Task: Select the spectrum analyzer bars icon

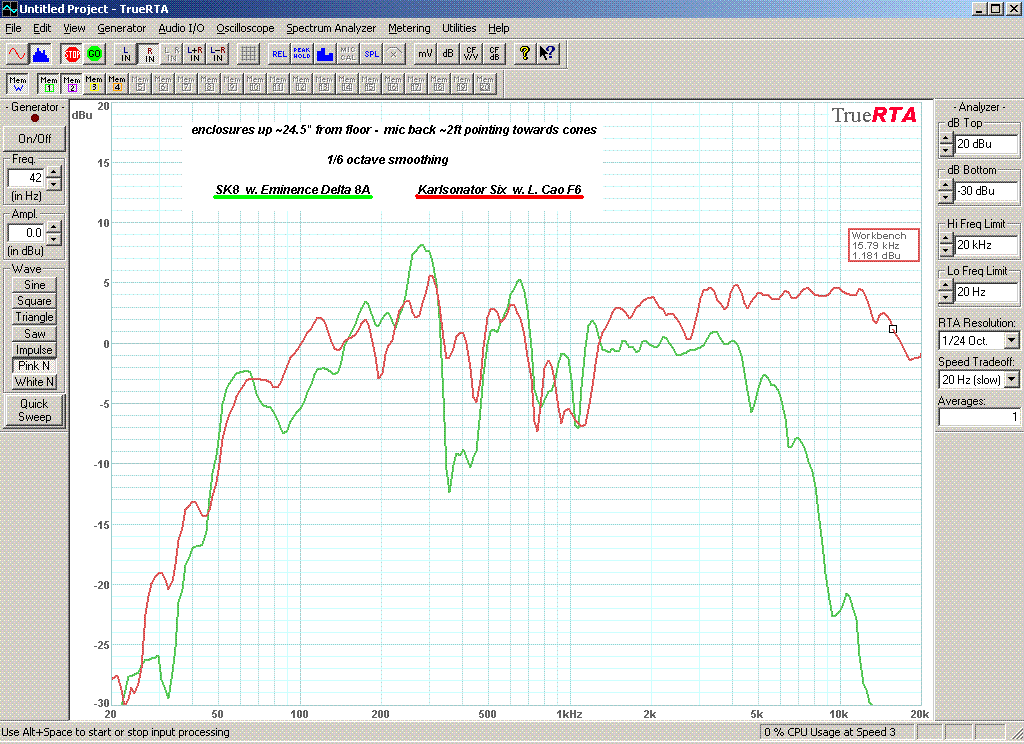Action: coord(40,54)
